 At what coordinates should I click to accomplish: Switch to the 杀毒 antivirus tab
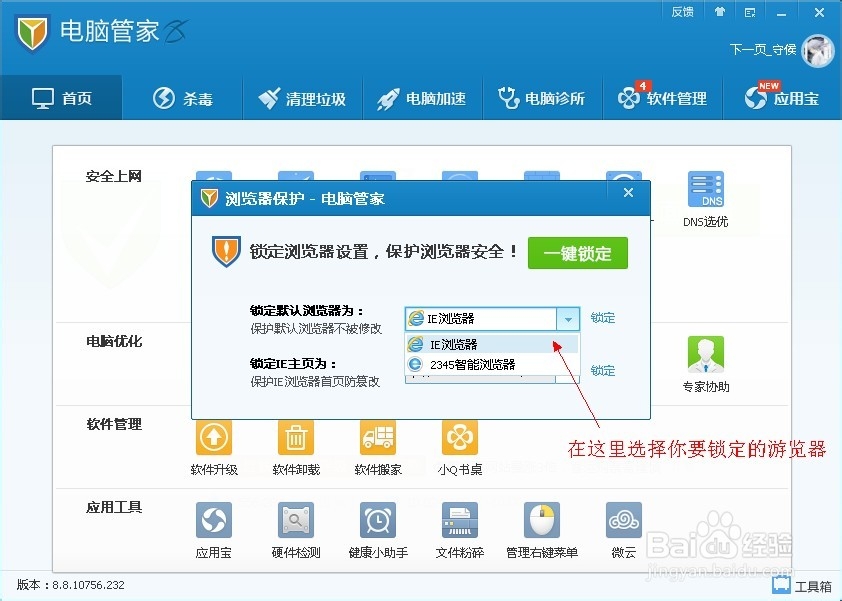tap(183, 98)
